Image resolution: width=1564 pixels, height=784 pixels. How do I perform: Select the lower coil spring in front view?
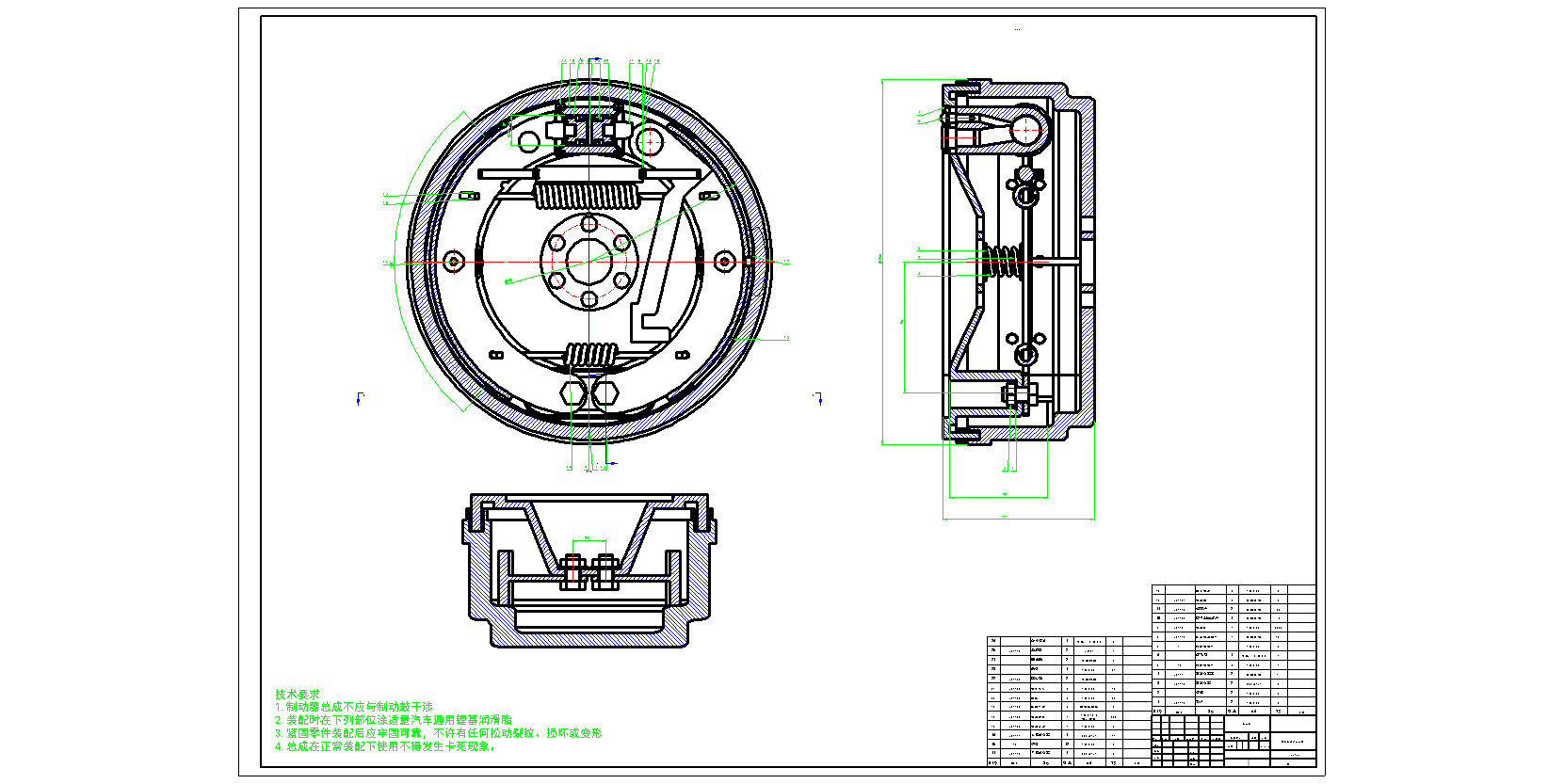click(x=590, y=355)
